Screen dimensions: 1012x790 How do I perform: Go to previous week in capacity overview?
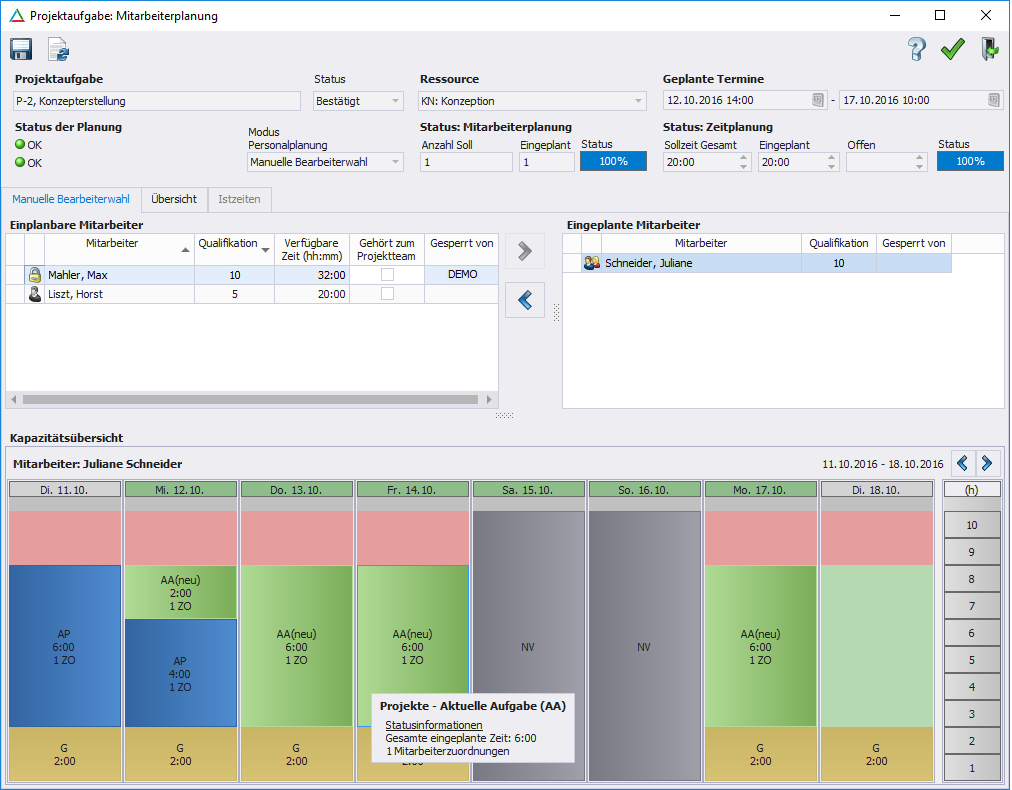pos(963,463)
